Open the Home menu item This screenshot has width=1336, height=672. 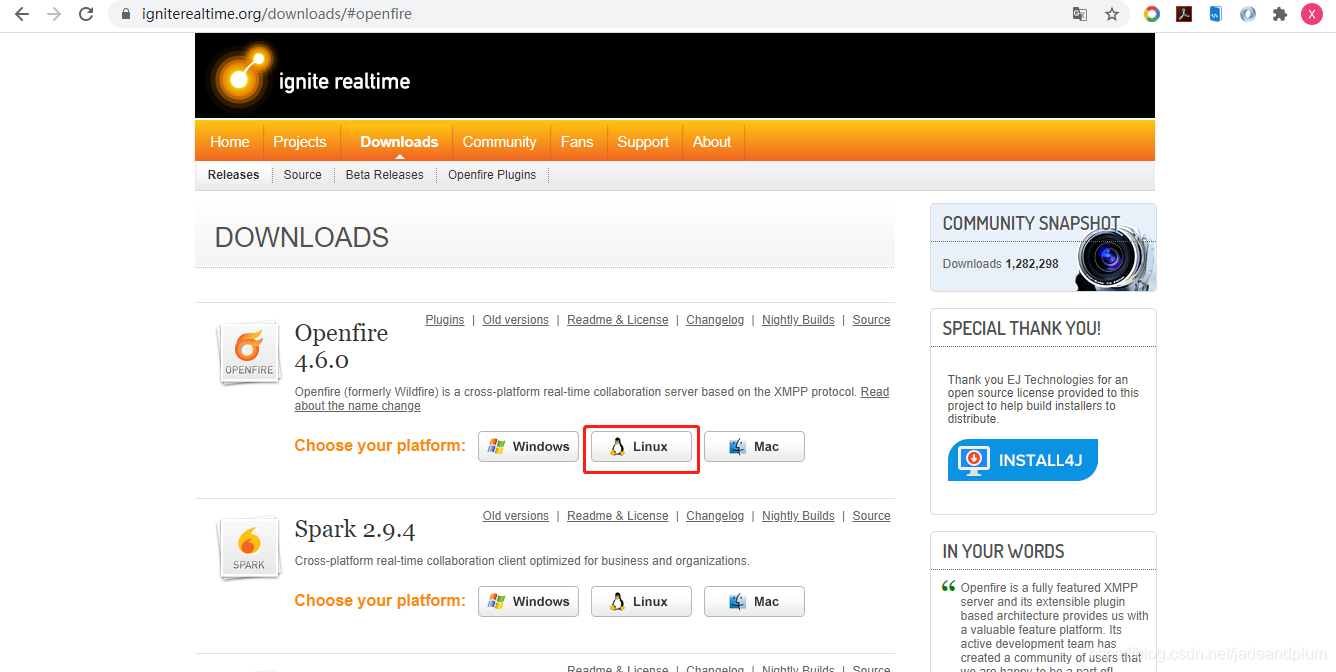tap(230, 142)
